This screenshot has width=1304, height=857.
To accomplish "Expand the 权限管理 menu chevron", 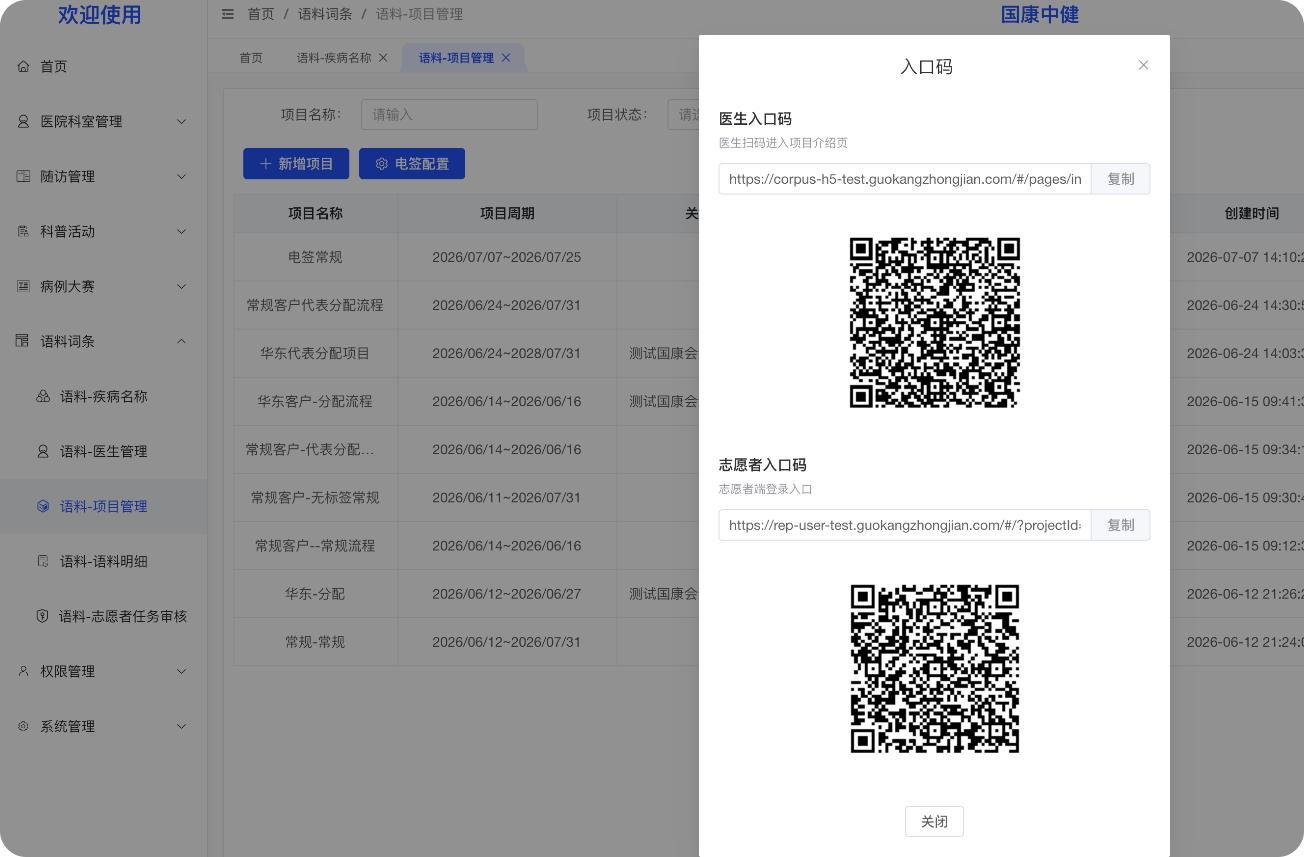I will (x=181, y=671).
